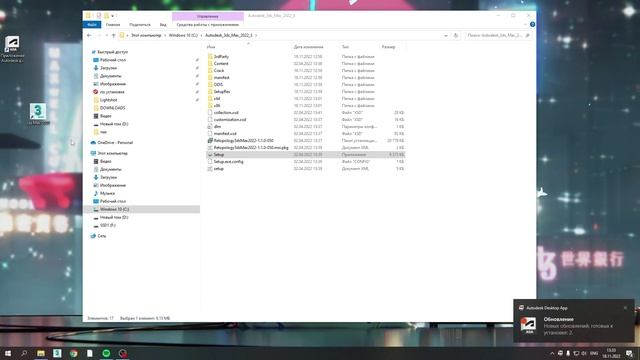Image resolution: width=640 pixels, height=360 pixels.
Task: Sort files by the Размер column
Action: [388, 47]
